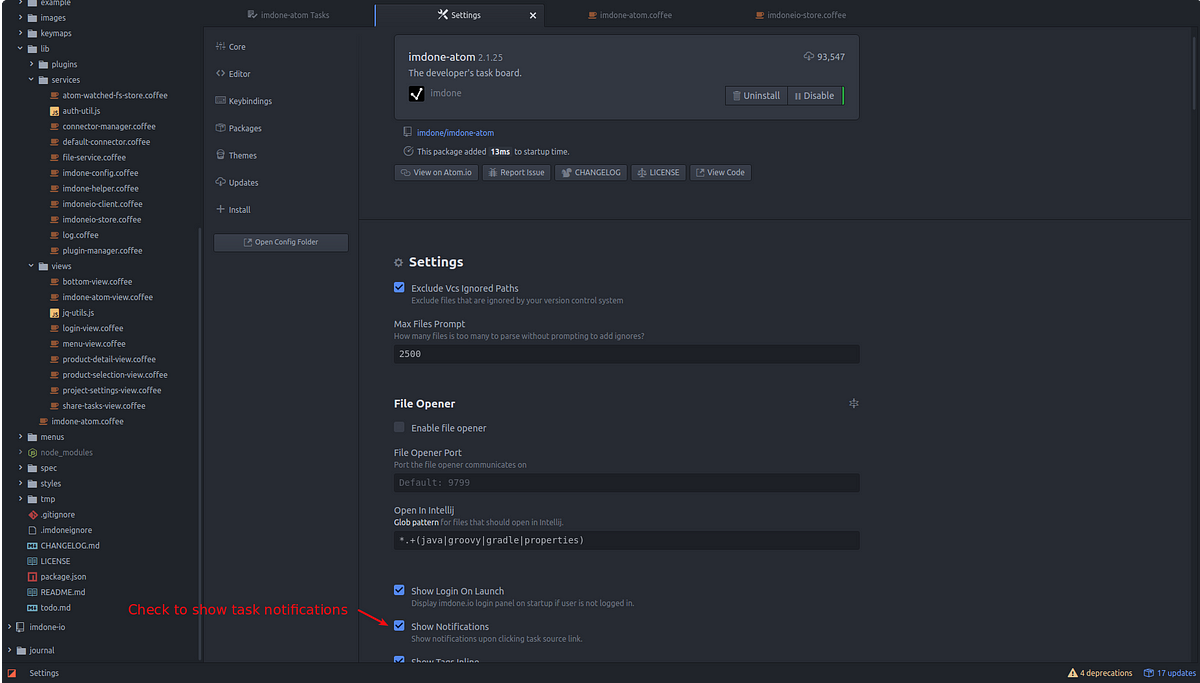Click the log.coffee file icon

click(x=54, y=235)
